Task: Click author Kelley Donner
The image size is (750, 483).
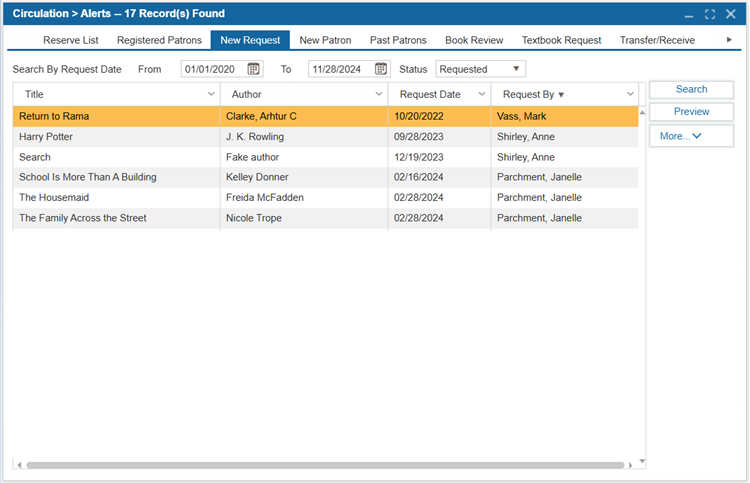Action: [x=257, y=177]
